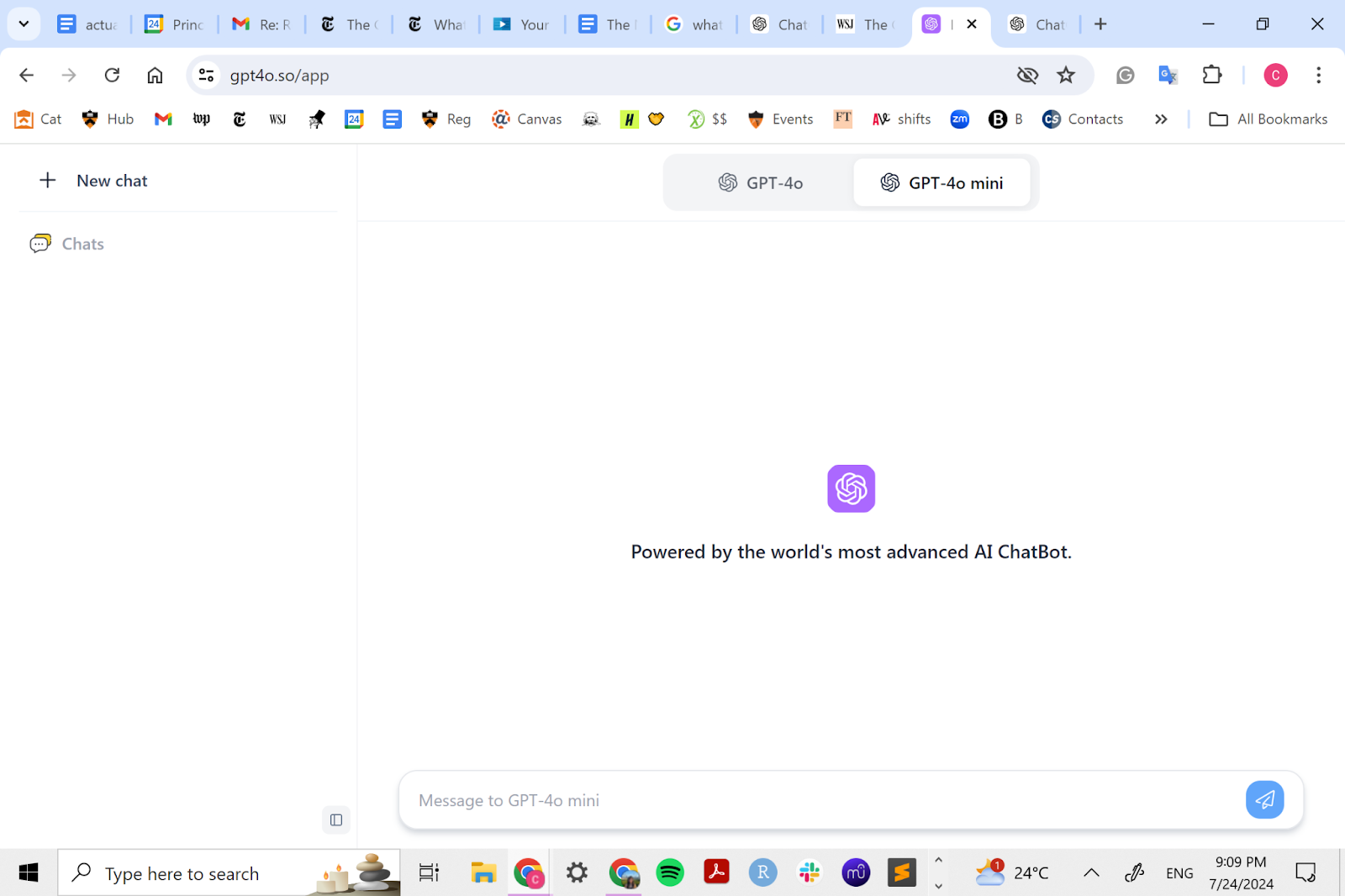Switch to the Gmail 'Re: R' tab
The image size is (1345, 896).
262,24
